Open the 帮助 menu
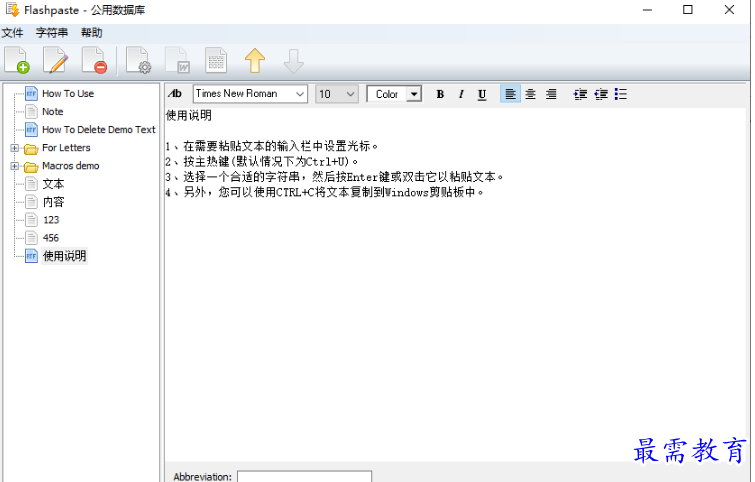Image resolution: width=755 pixels, height=482 pixels. pyautogui.click(x=91, y=33)
